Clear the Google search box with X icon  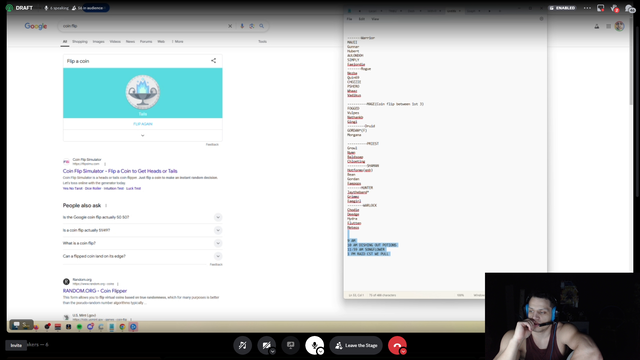tap(230, 26)
